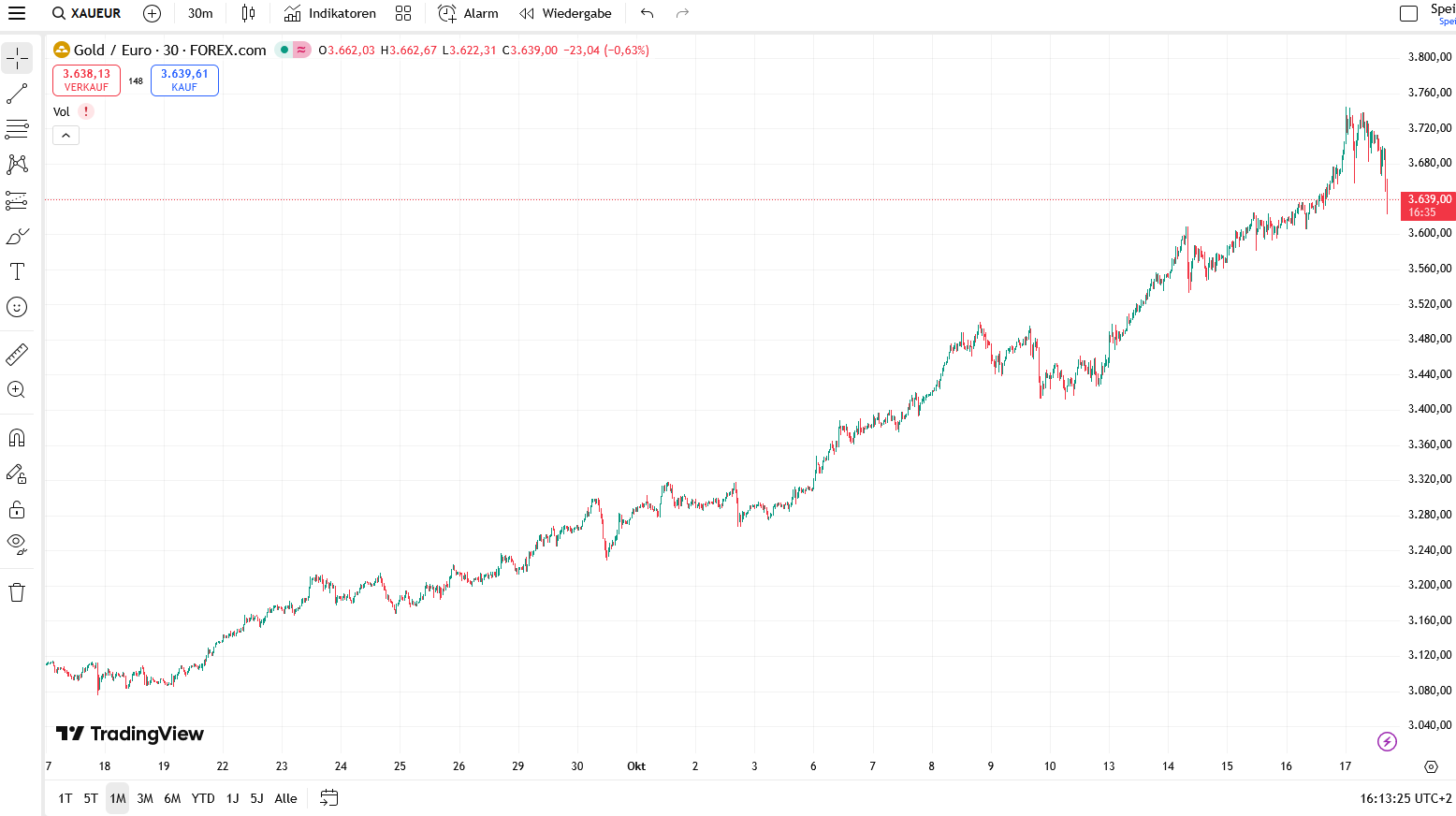Viewport: 1456px width, 816px height.
Task: Undo the last chart action
Action: tap(648, 13)
